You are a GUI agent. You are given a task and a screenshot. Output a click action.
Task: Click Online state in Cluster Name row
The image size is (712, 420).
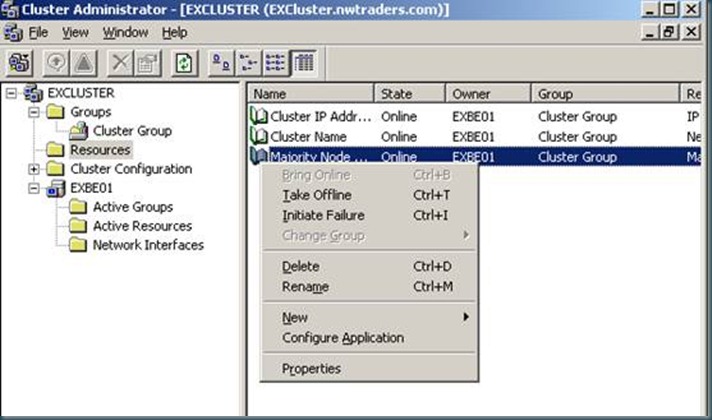click(399, 136)
